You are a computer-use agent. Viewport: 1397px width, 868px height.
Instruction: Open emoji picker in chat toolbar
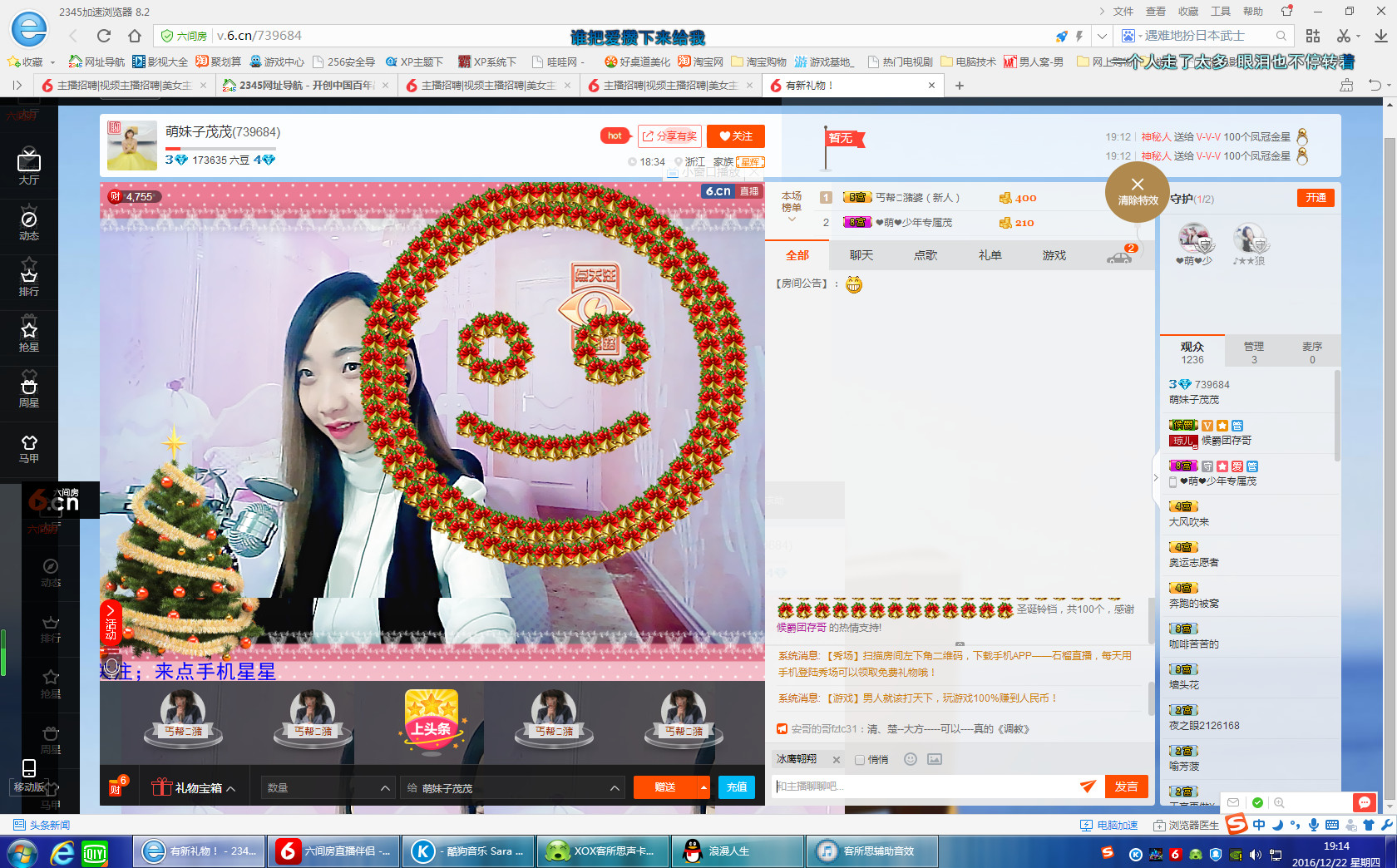(911, 759)
